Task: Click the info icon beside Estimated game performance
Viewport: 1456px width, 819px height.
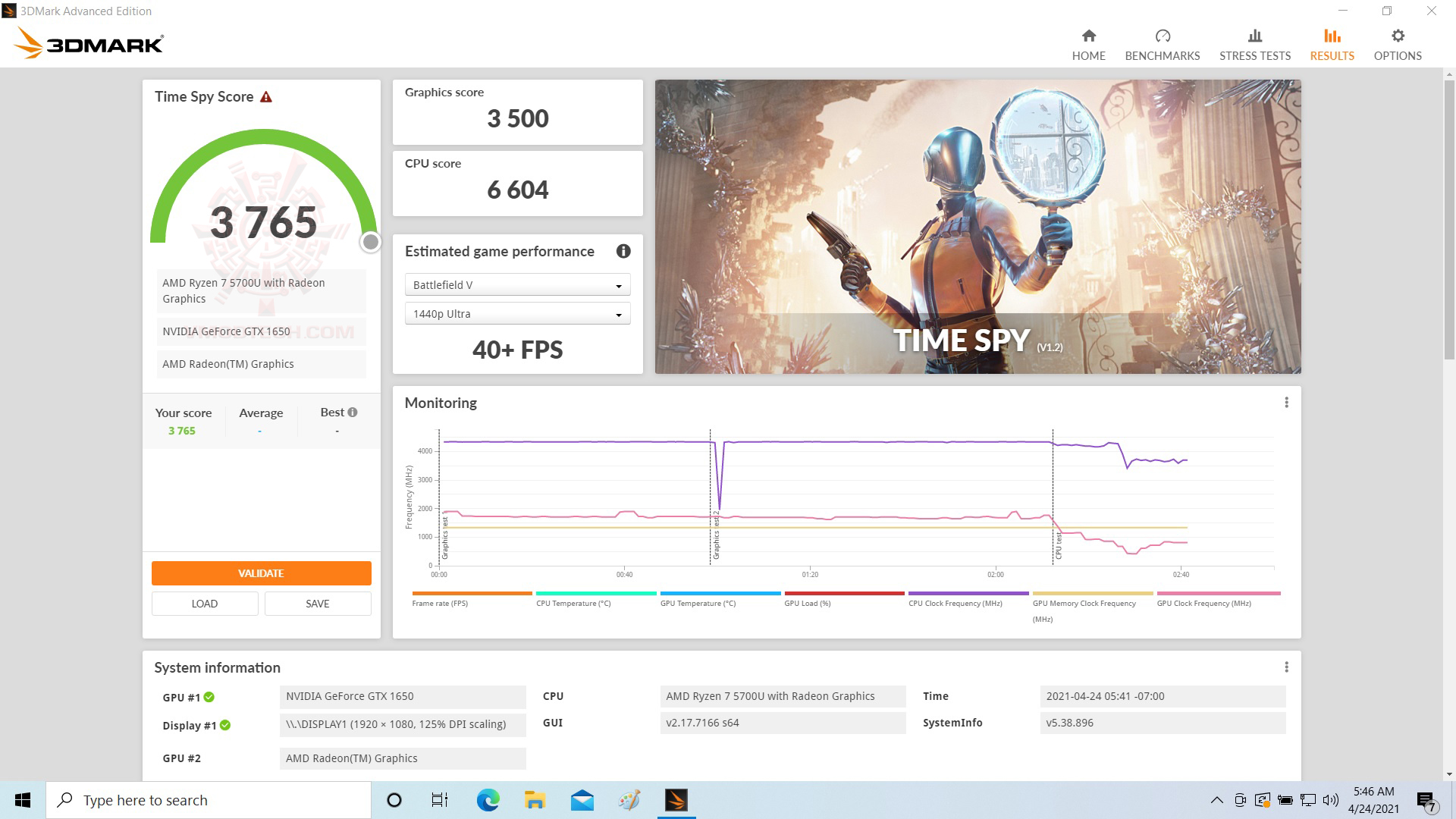Action: (623, 251)
